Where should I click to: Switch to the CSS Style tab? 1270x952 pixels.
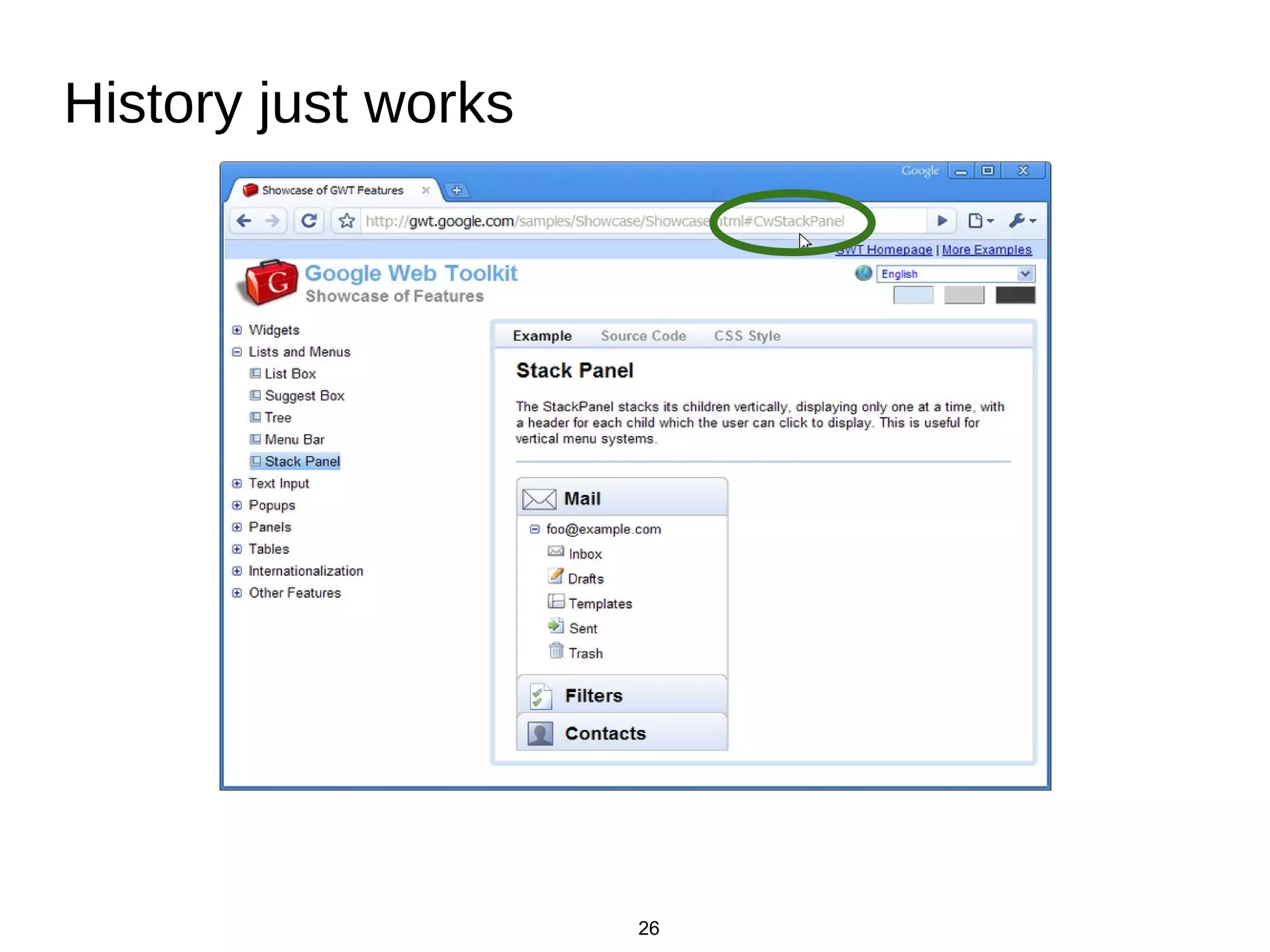click(x=747, y=336)
